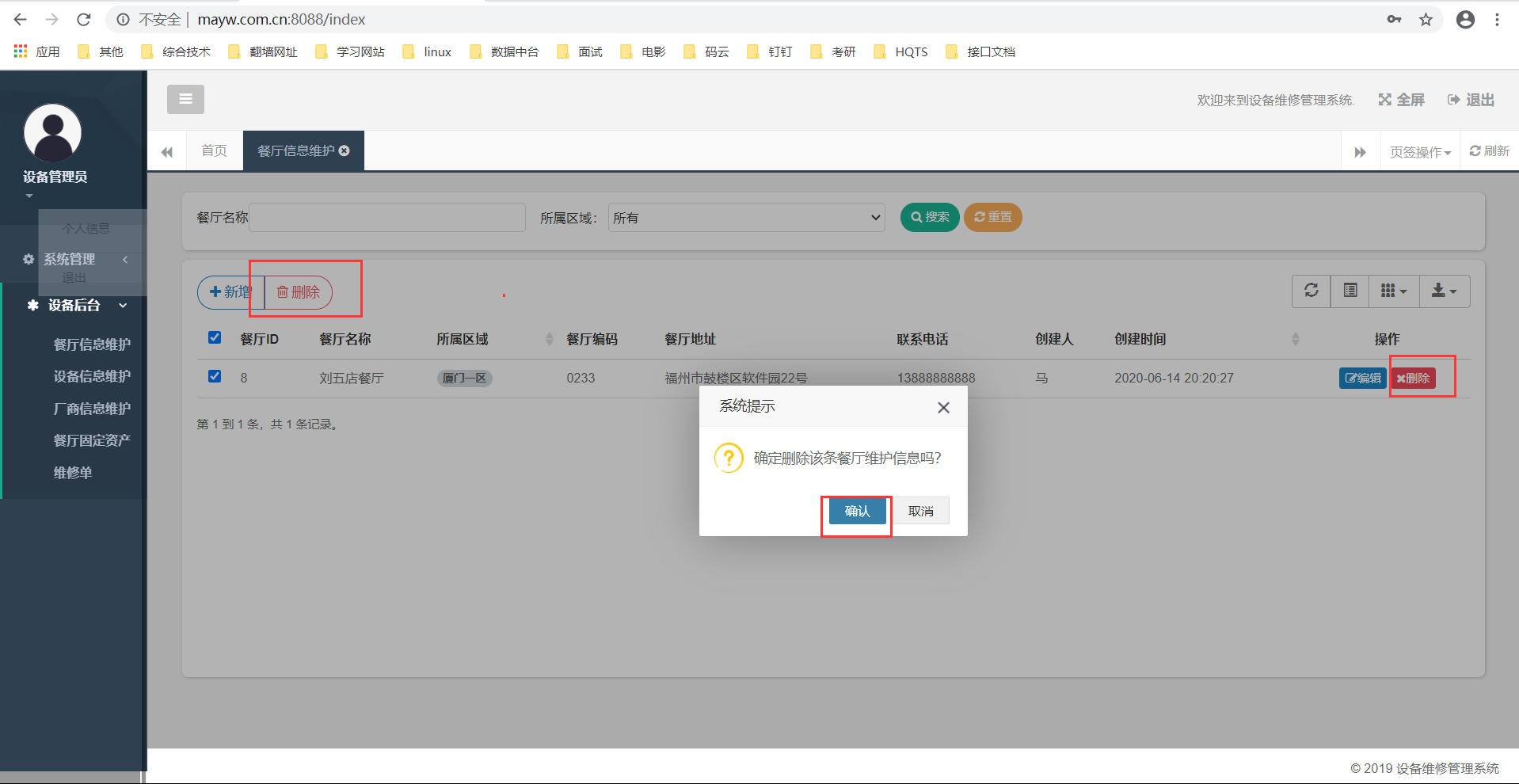1519x784 pixels.
Task: Click the 餐厅名称 search input field
Action: coord(387,217)
